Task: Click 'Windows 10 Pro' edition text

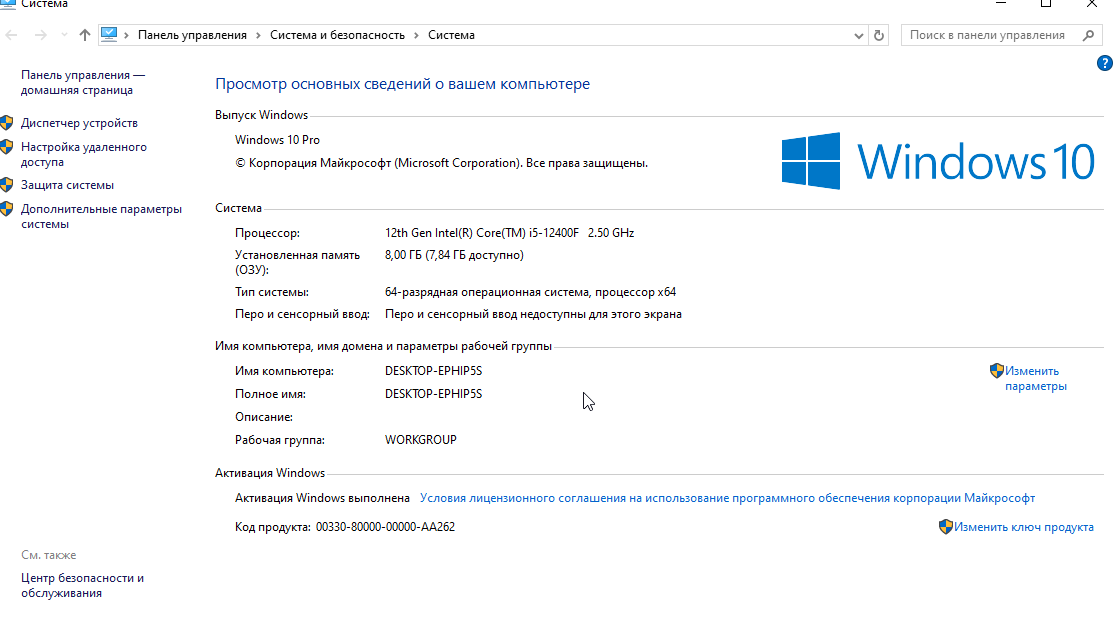Action: [x=278, y=140]
